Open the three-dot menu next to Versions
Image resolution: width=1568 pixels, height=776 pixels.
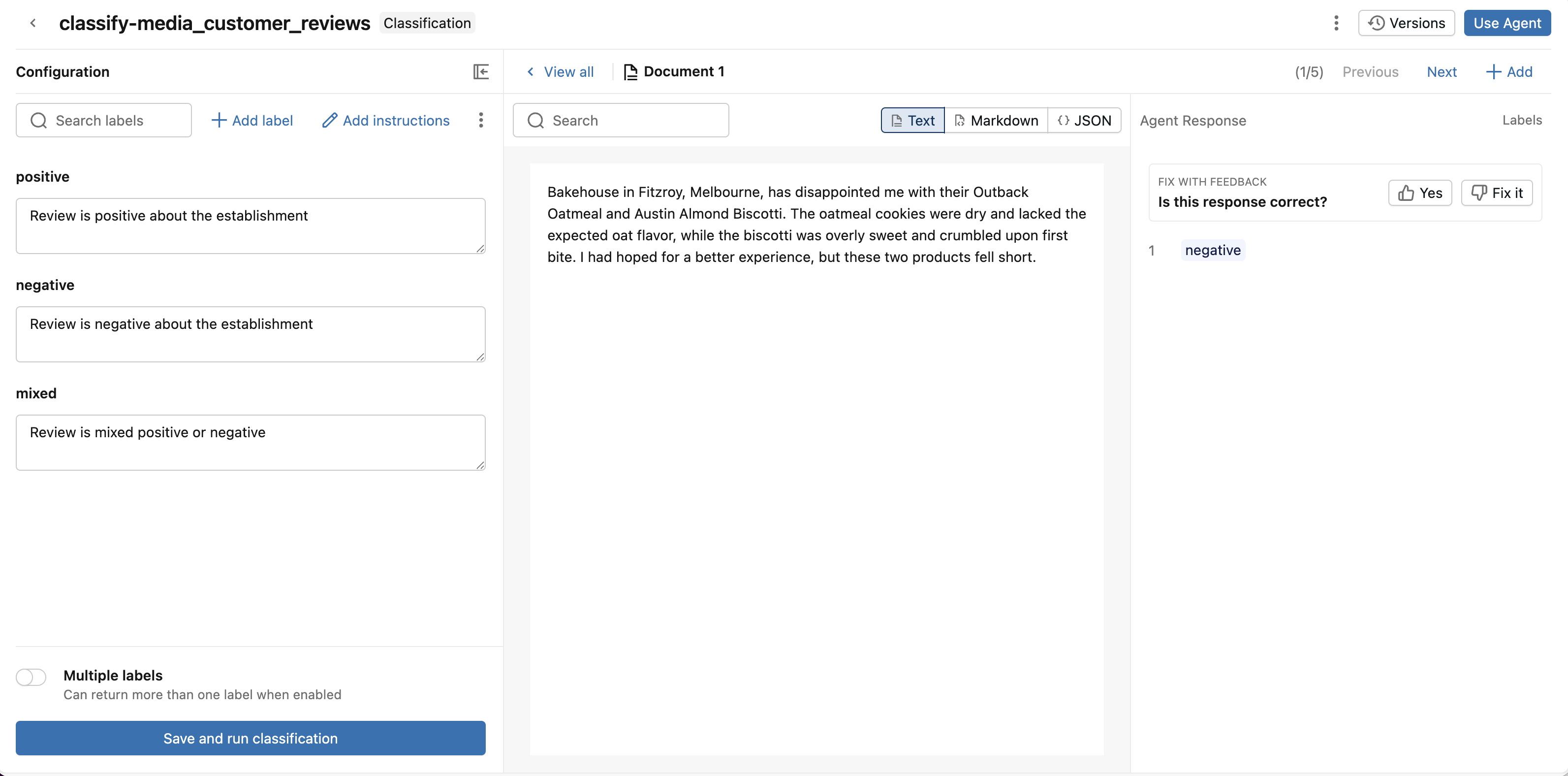coord(1336,23)
